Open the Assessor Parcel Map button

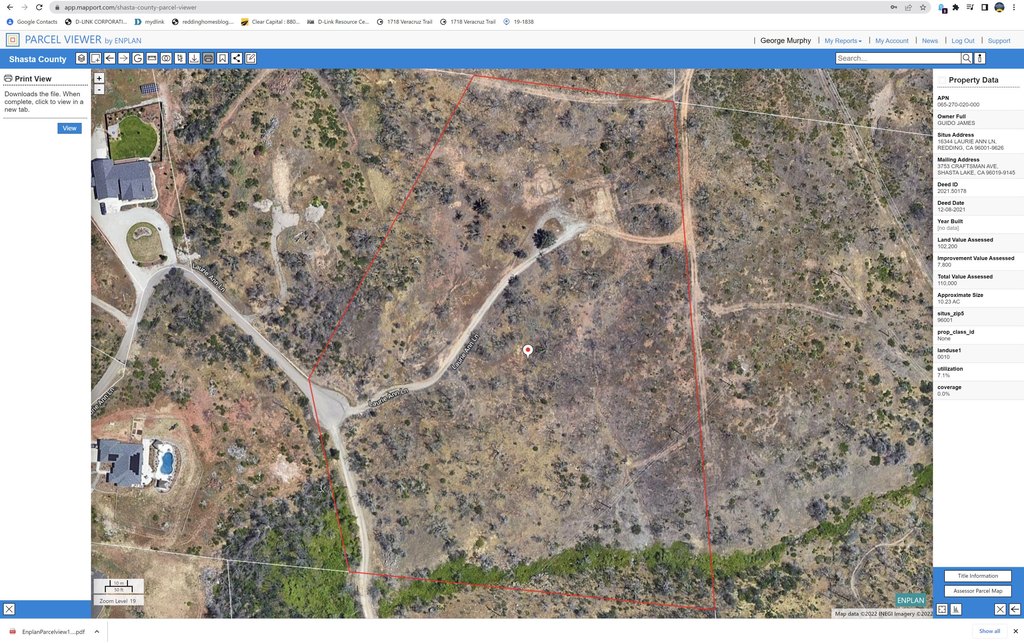pyautogui.click(x=977, y=591)
